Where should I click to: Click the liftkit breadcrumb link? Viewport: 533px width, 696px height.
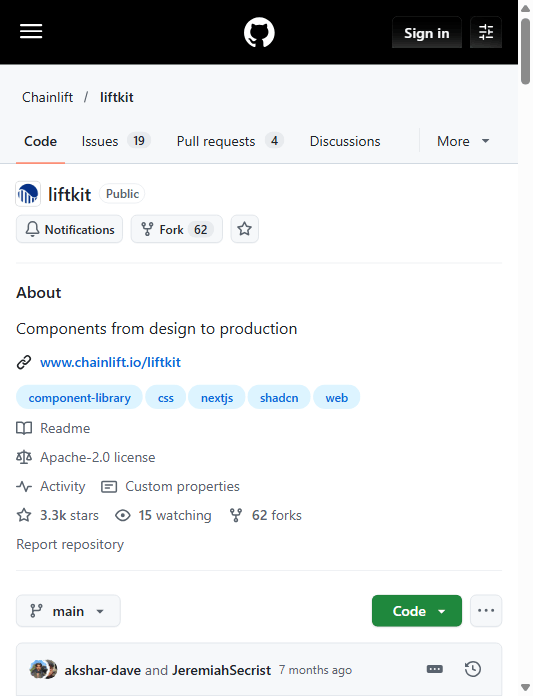point(116,97)
